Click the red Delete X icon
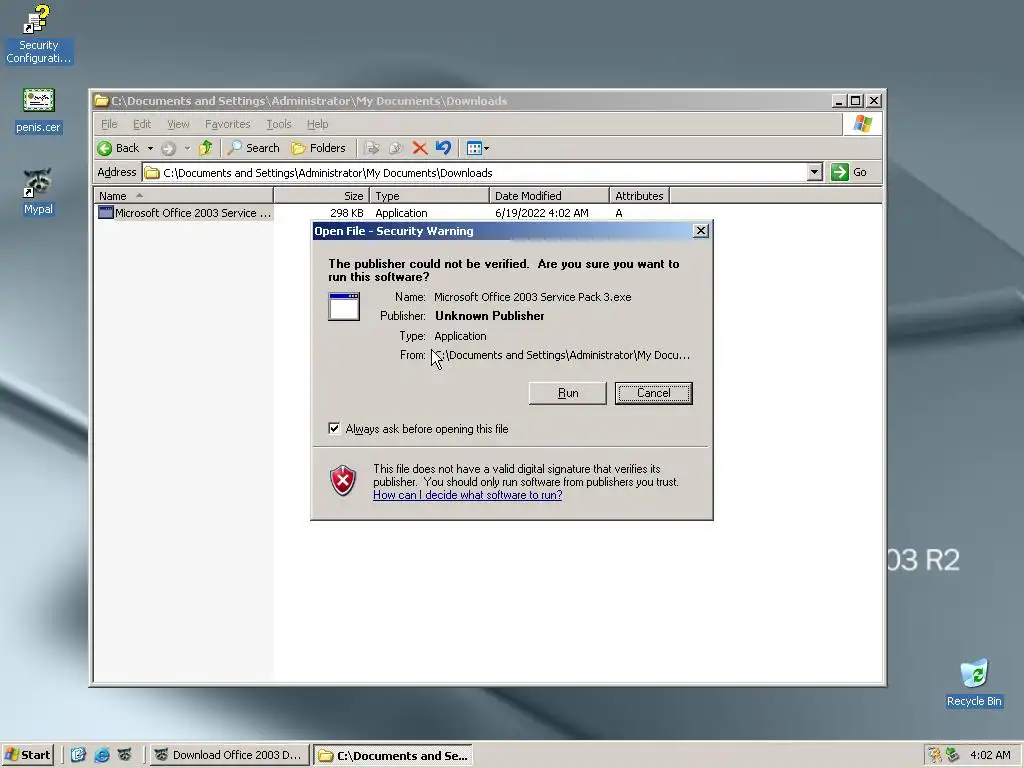The image size is (1024, 768). (420, 148)
